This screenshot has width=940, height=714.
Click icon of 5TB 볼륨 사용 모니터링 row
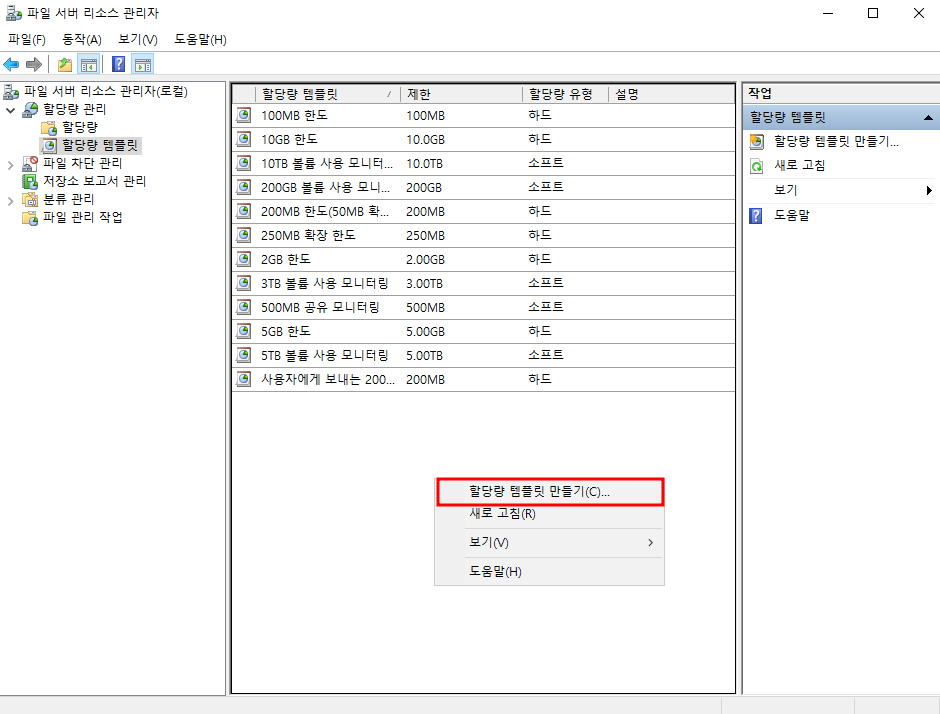click(x=243, y=355)
